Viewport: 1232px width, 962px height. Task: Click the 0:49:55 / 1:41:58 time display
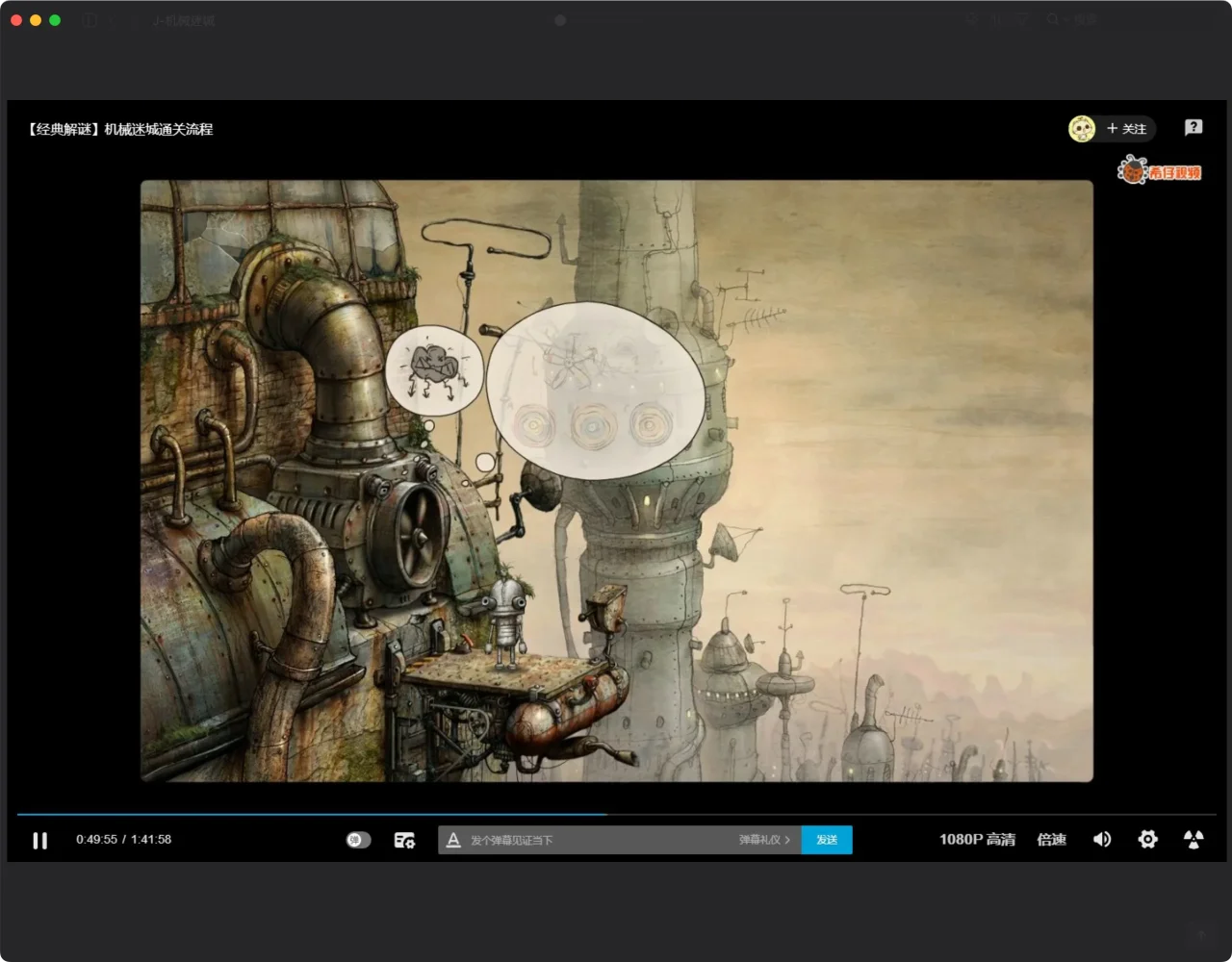tap(124, 840)
